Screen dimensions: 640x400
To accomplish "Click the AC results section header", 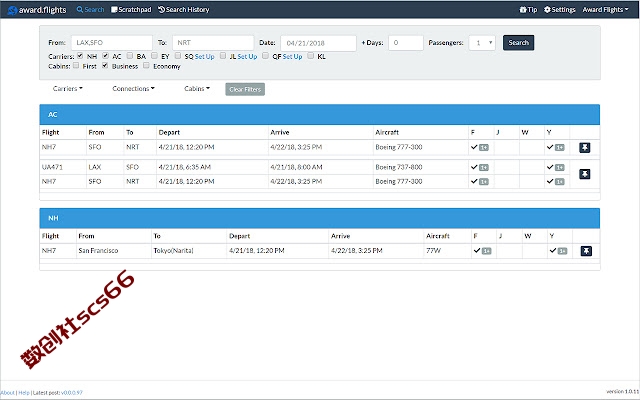I will [320, 115].
